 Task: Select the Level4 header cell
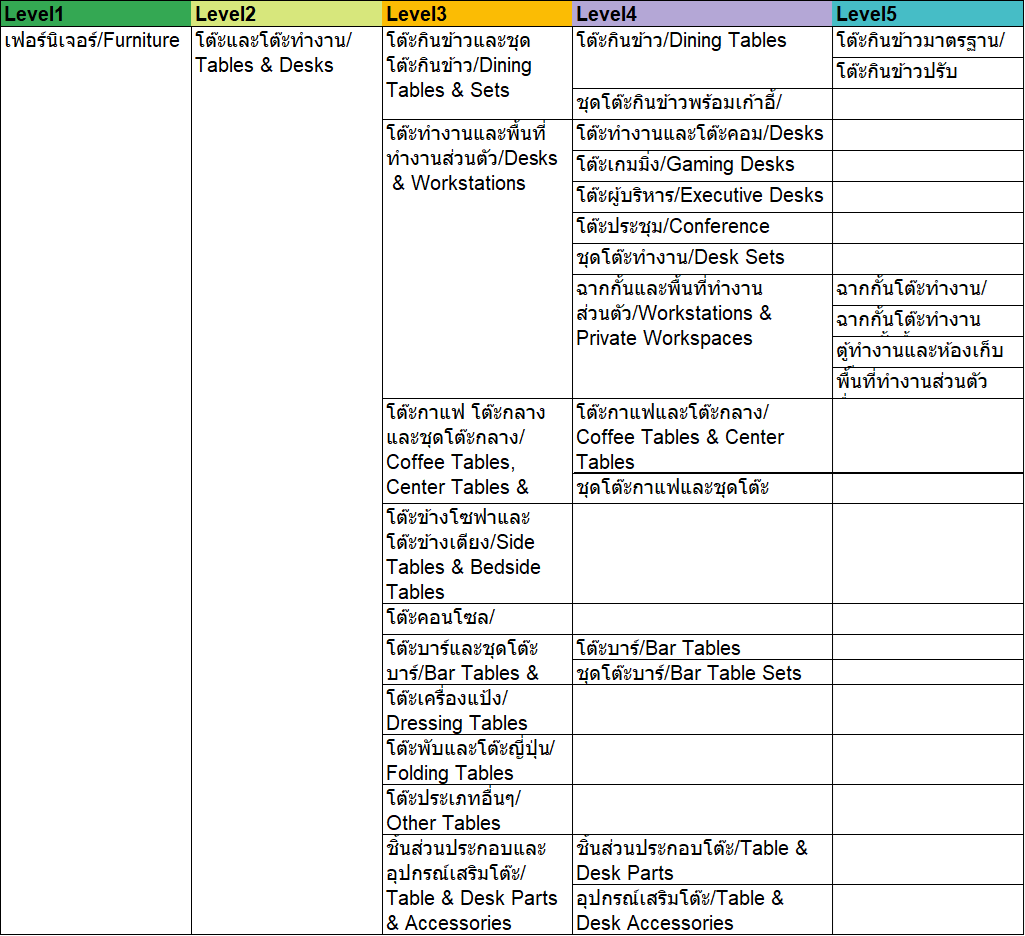coord(702,14)
